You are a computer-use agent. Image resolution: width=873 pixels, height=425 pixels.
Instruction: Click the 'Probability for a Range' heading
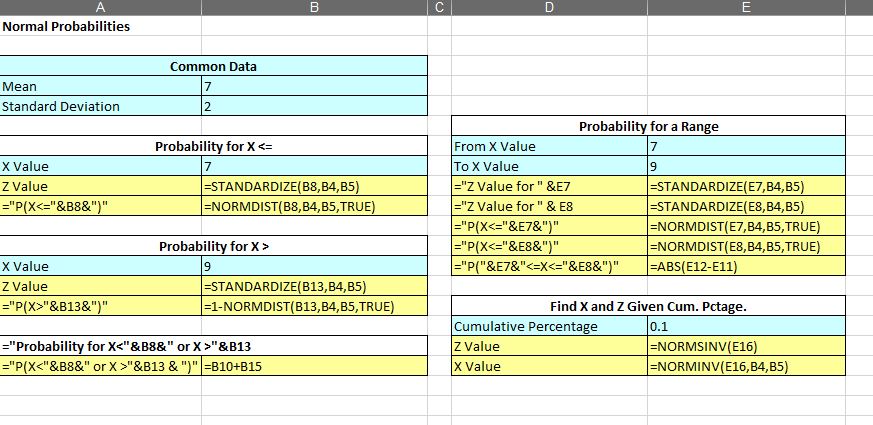(648, 126)
